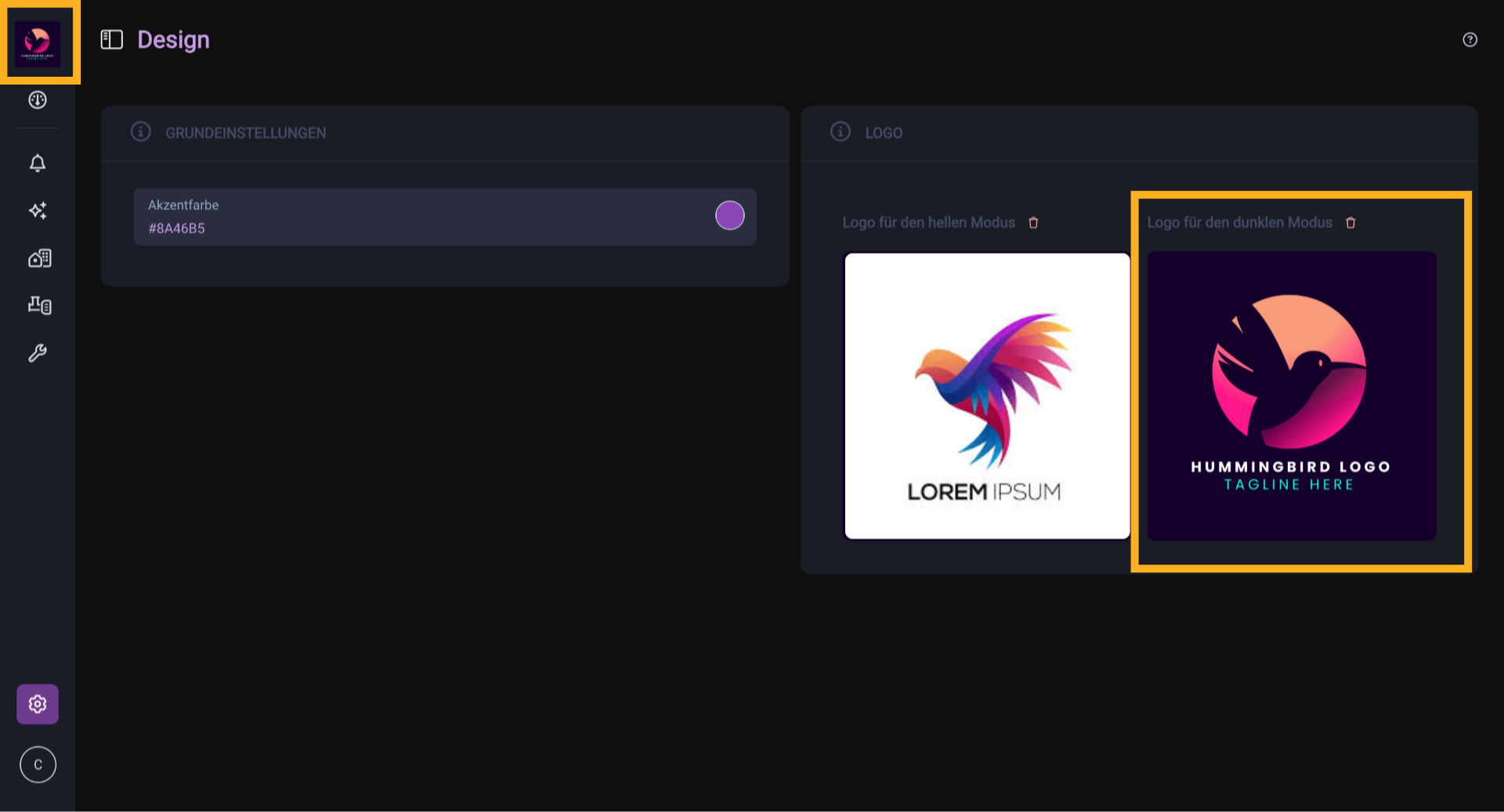
Task: Click the info icon beside Grundeinstellungen
Action: pos(141,132)
